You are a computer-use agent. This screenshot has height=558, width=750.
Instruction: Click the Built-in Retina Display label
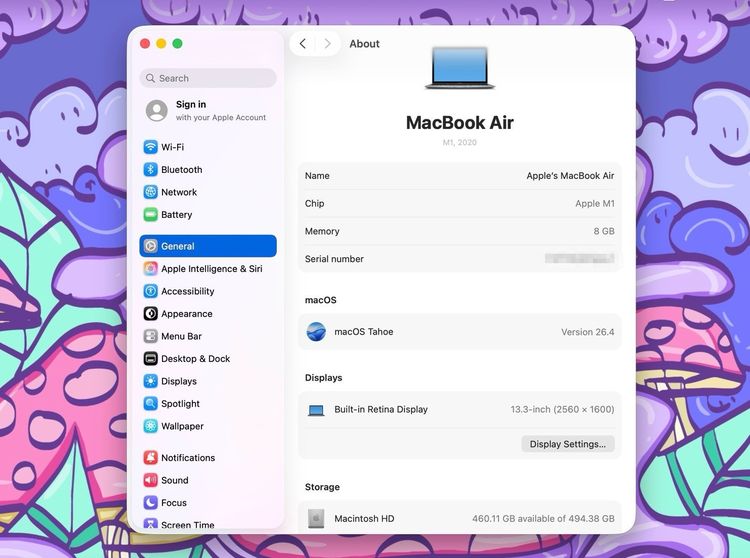click(x=381, y=409)
